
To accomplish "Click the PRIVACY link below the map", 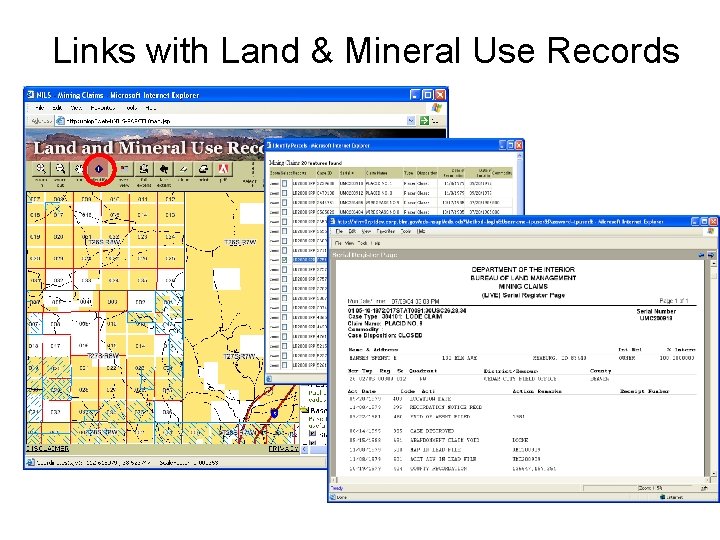I will [284, 448].
